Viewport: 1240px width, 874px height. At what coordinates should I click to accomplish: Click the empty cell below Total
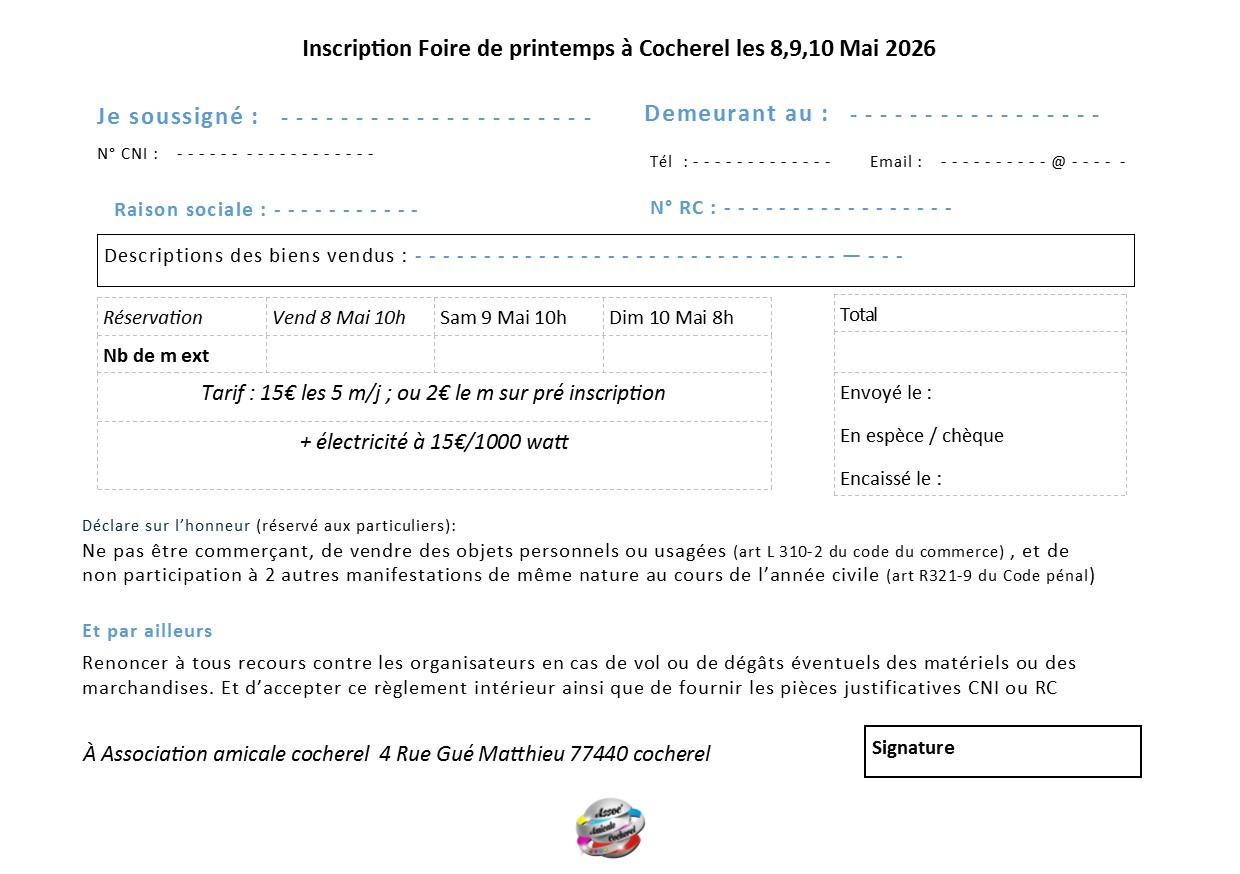point(980,352)
